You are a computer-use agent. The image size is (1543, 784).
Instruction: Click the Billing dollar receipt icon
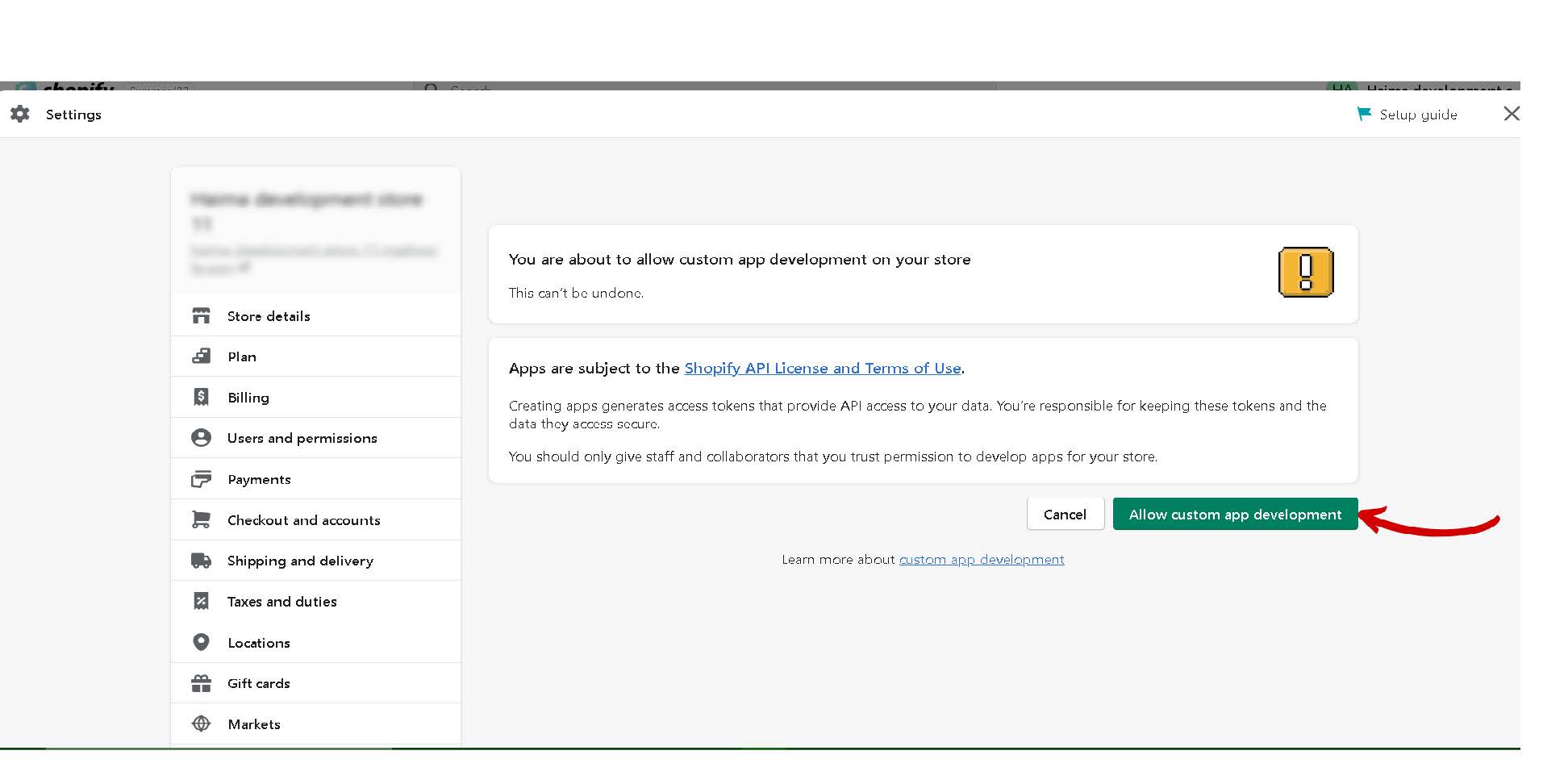pos(201,398)
